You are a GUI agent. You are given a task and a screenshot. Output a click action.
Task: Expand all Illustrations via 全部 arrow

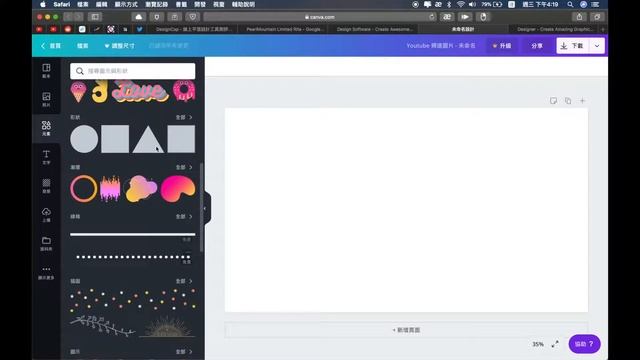click(184, 281)
